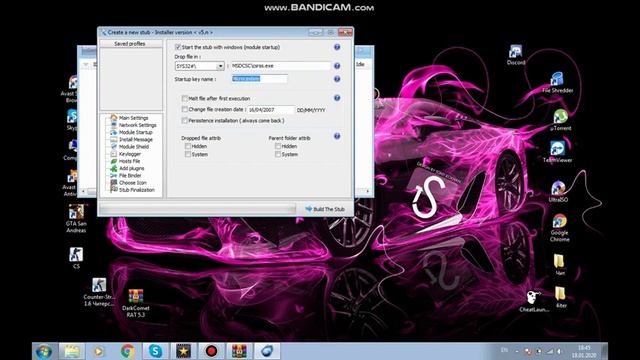The width and height of the screenshot is (640, 360).
Task: Click the star icon in the taskbar
Action: click(x=183, y=351)
